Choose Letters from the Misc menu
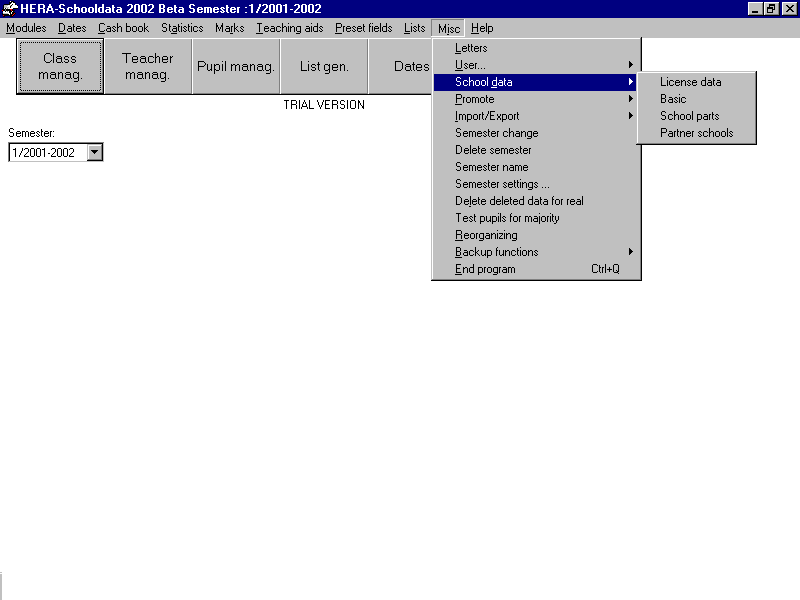This screenshot has width=800, height=600. tap(535, 48)
